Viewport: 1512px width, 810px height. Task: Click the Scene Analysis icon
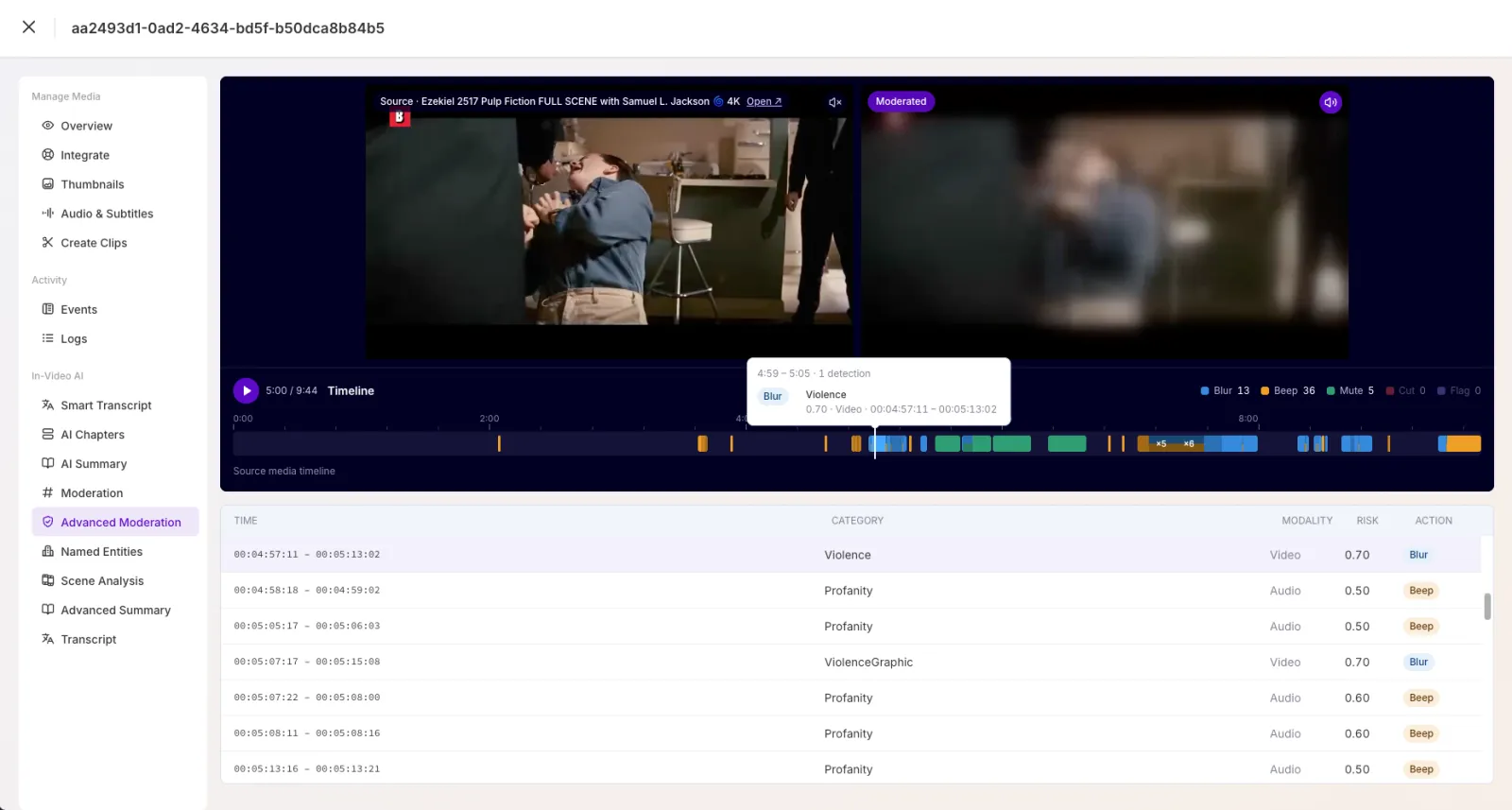point(47,580)
